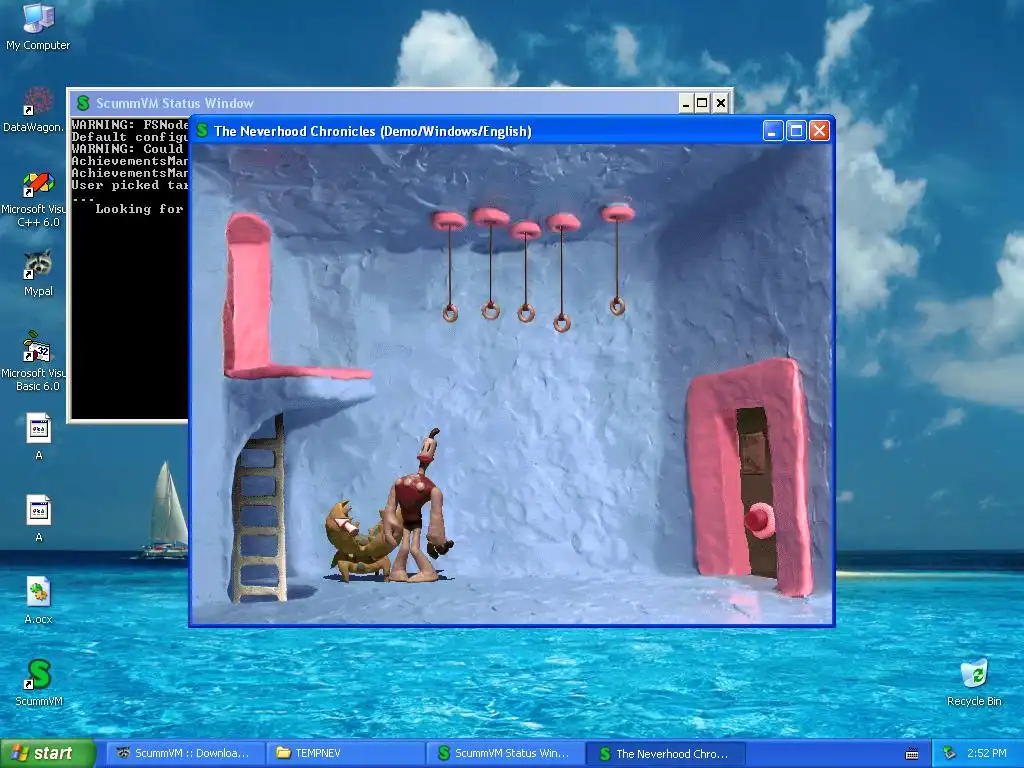This screenshot has width=1024, height=768.
Task: Switch to TEMPNEV folder taskbar button
Action: 346,753
